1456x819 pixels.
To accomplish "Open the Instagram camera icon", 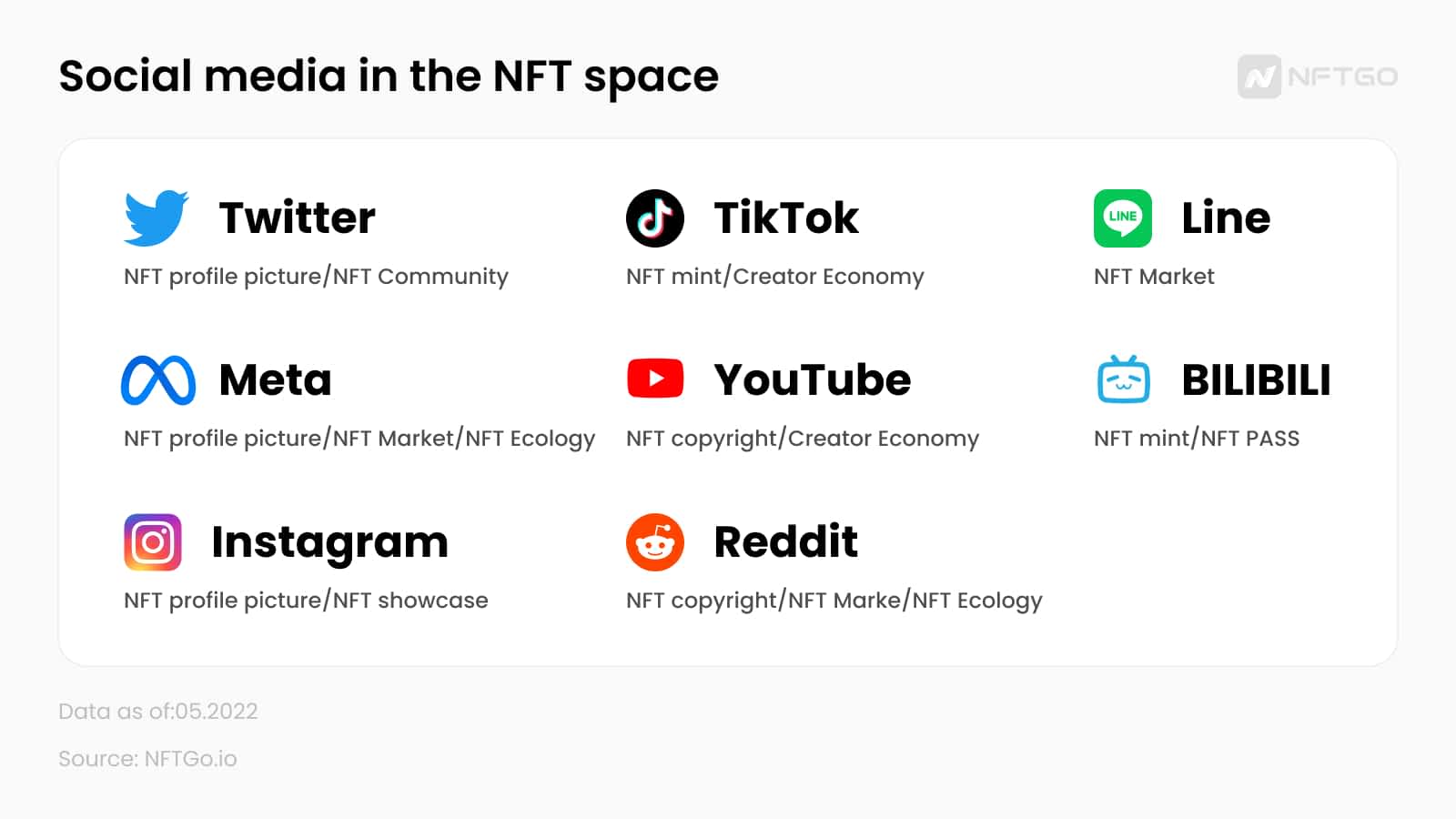I will coord(153,542).
